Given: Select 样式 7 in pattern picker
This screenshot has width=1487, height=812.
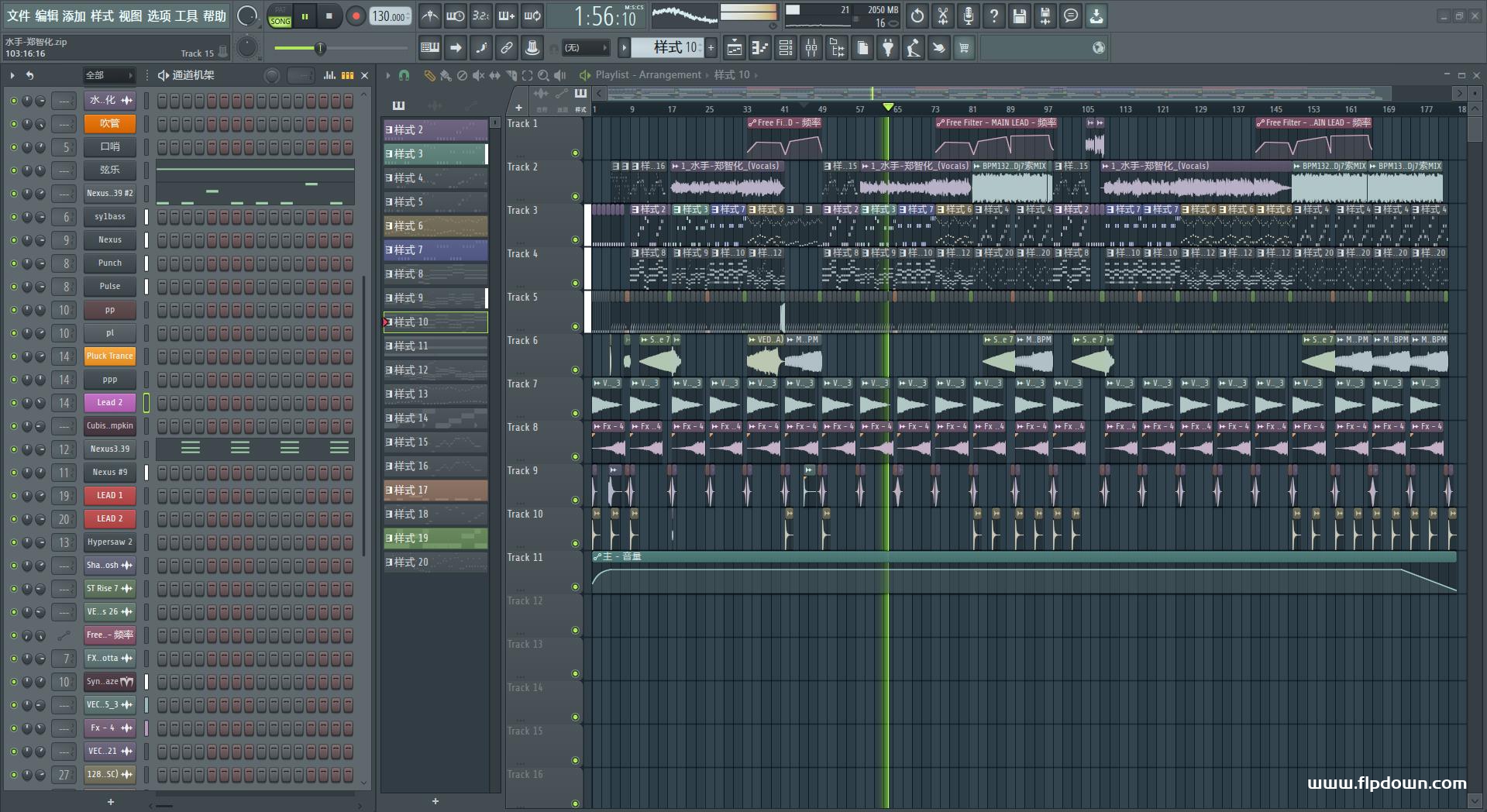Looking at the screenshot, I should 435,250.
